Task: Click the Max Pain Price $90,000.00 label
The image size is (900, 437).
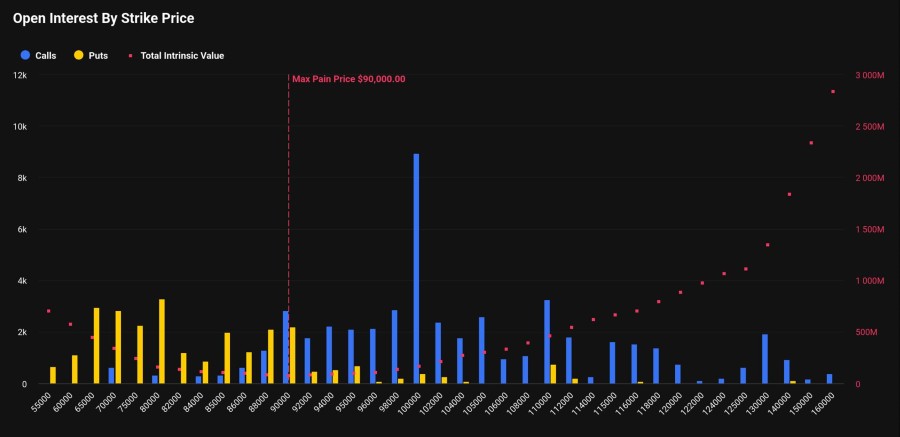Action: (x=348, y=79)
